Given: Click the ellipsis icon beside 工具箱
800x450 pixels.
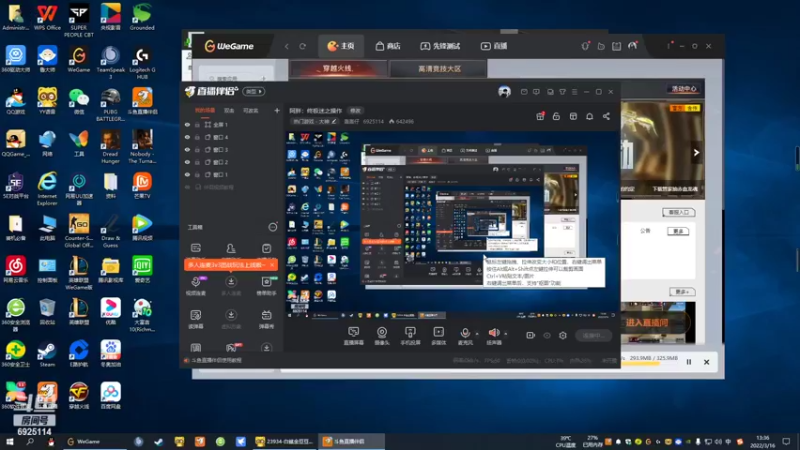Looking at the screenshot, I should pyautogui.click(x=272, y=227).
